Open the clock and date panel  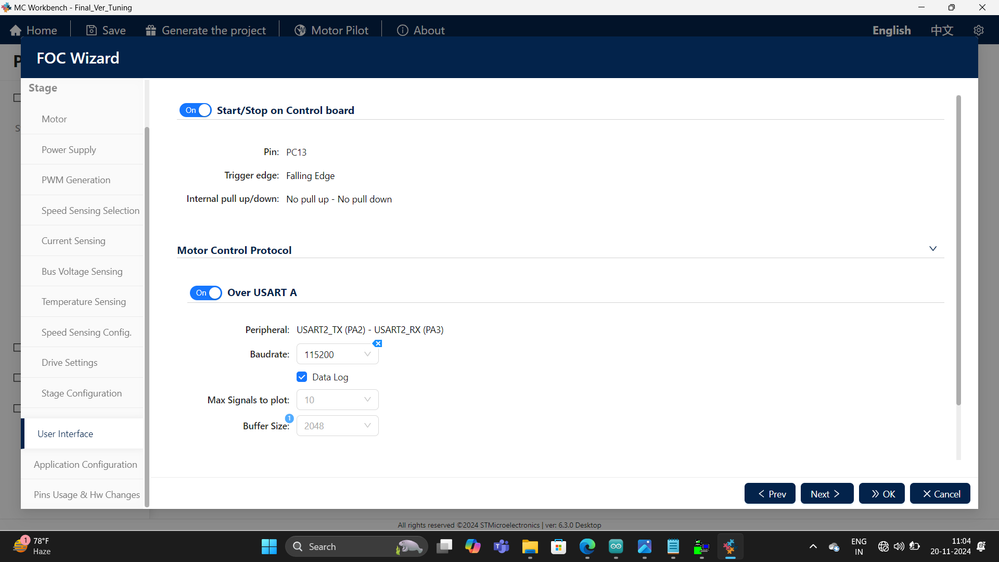coord(951,547)
